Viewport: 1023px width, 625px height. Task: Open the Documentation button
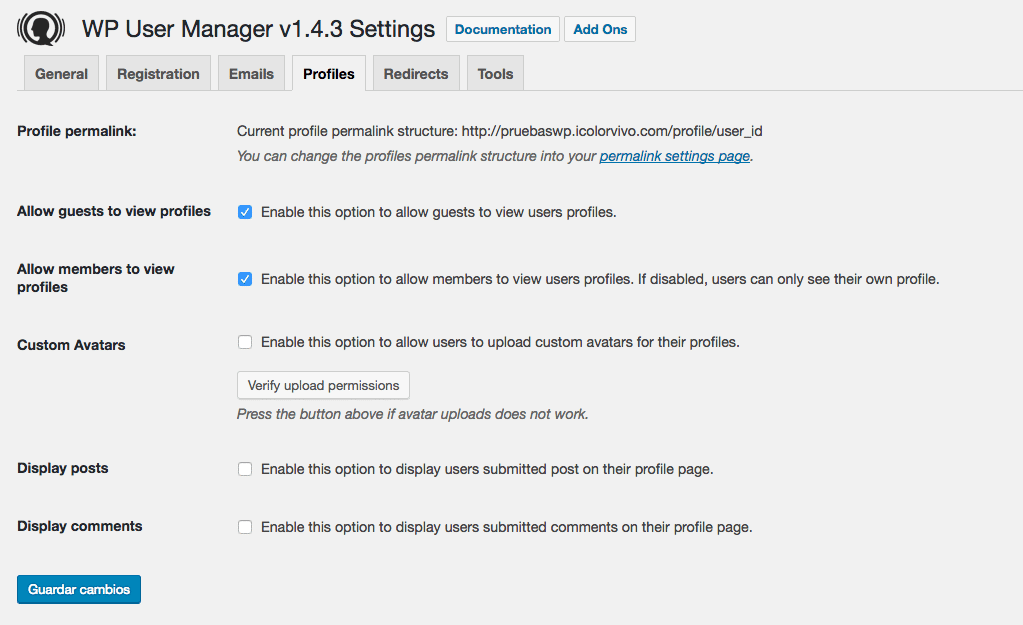[x=502, y=29]
